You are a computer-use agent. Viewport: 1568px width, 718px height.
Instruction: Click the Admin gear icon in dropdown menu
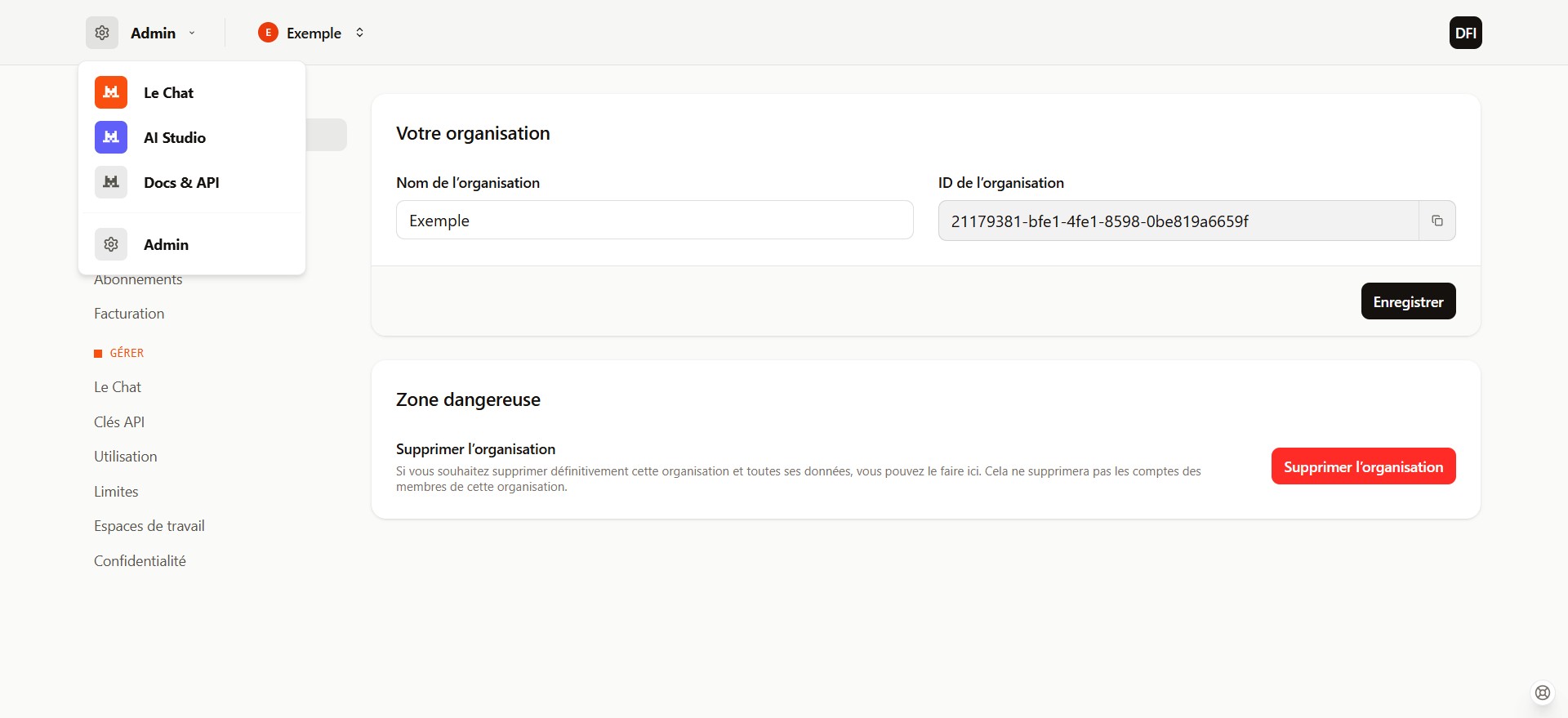click(x=111, y=244)
